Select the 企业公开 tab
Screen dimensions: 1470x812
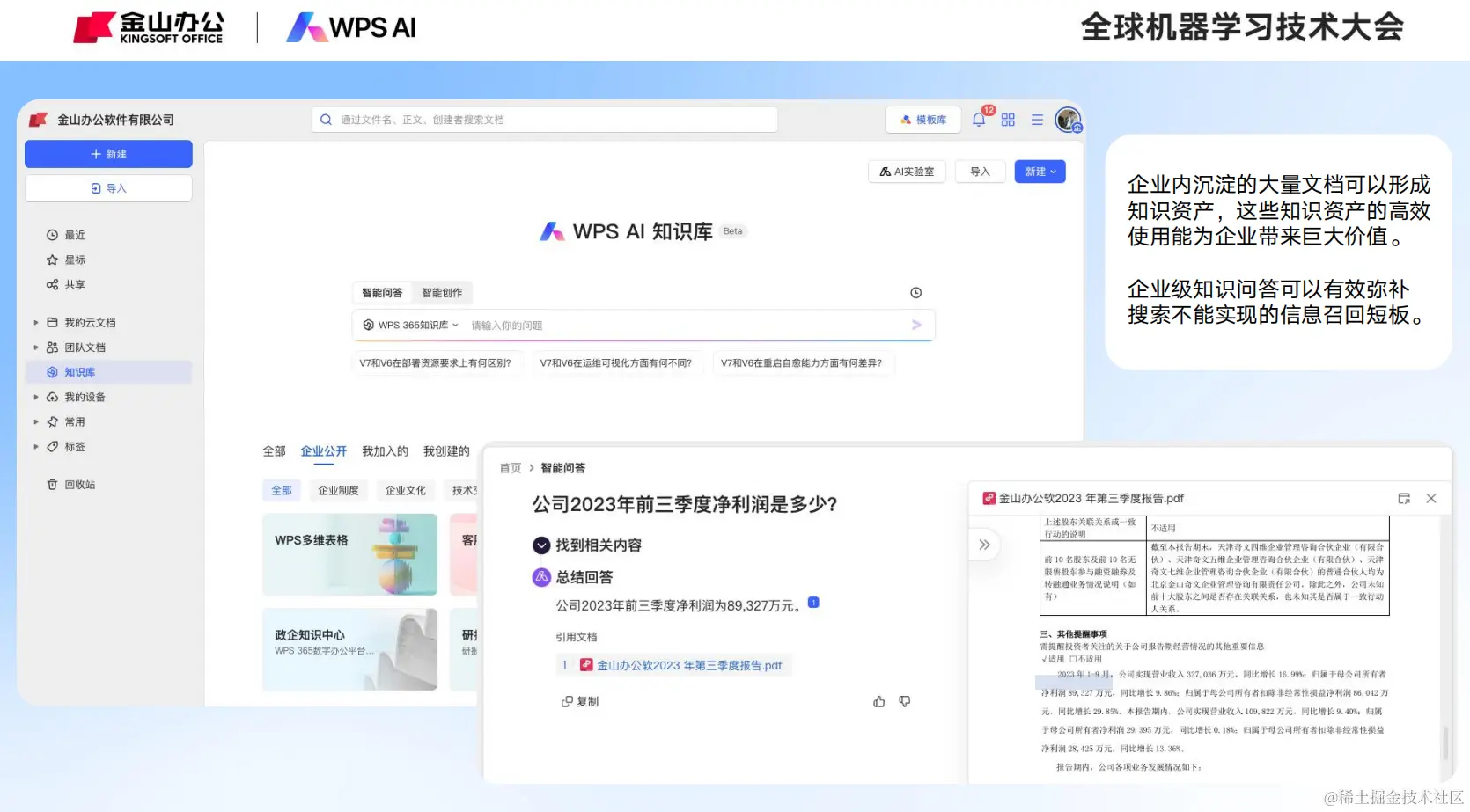[324, 451]
